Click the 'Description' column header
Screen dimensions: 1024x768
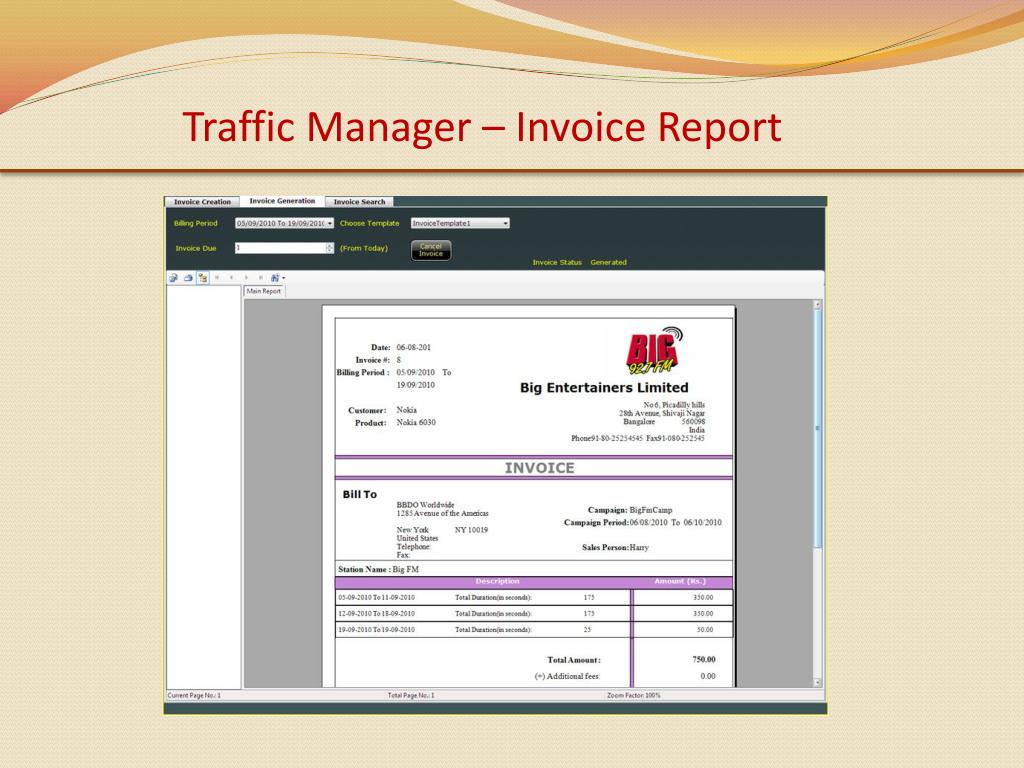498,581
